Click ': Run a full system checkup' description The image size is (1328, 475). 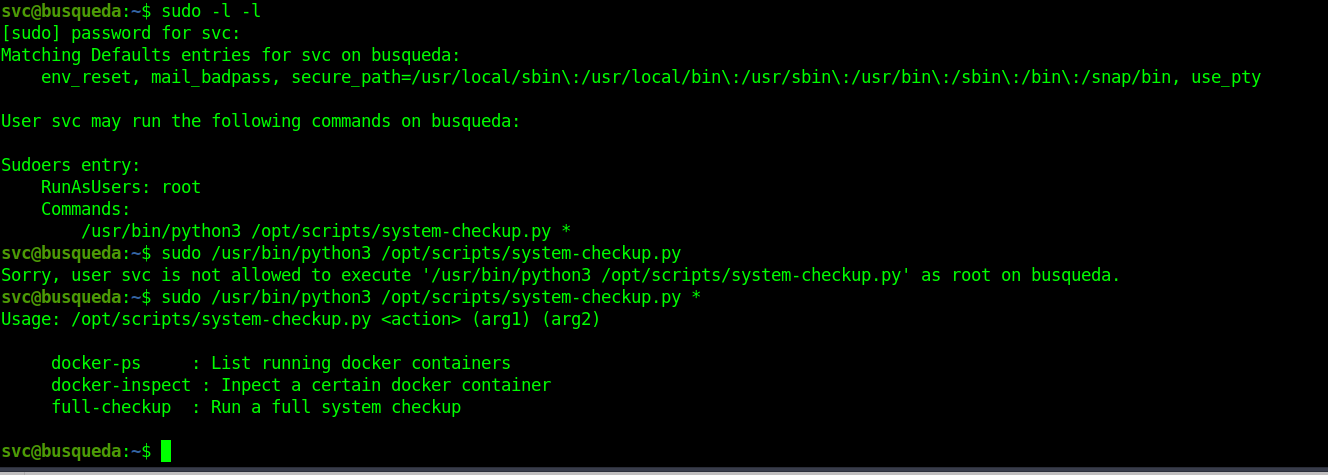tap(326, 407)
